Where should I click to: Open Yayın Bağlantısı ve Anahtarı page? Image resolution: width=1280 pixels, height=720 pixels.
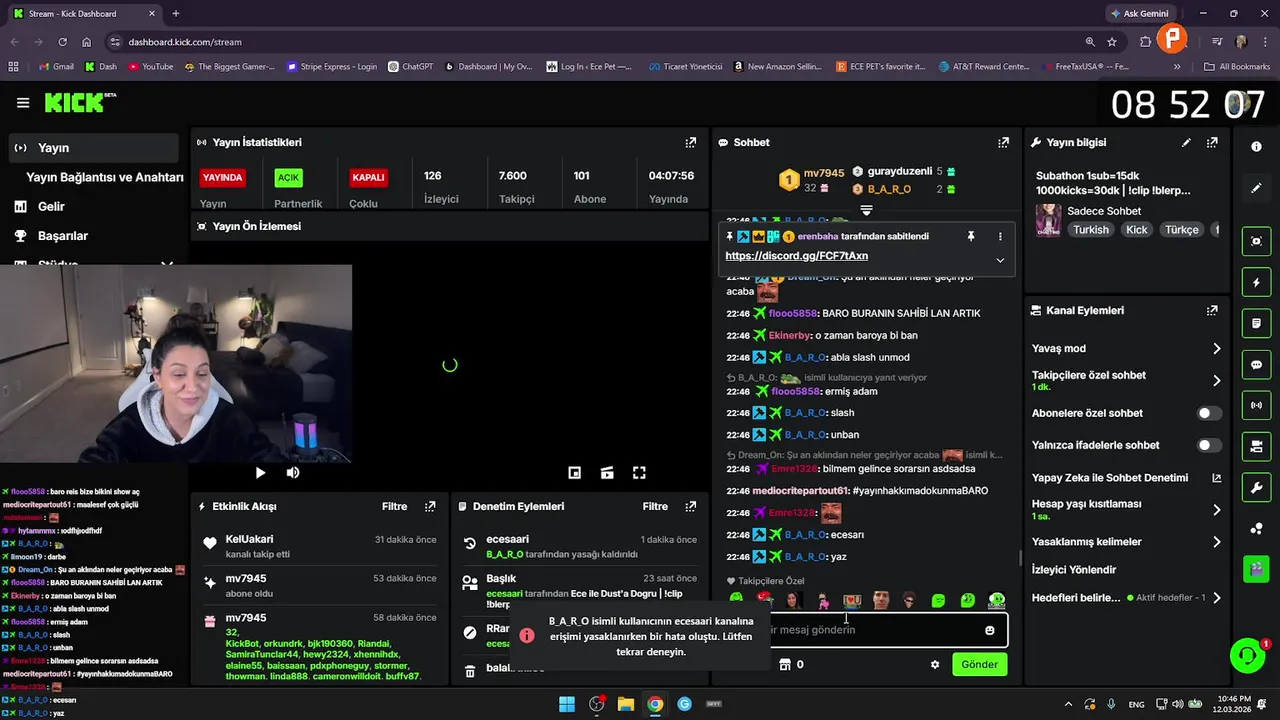(x=104, y=177)
